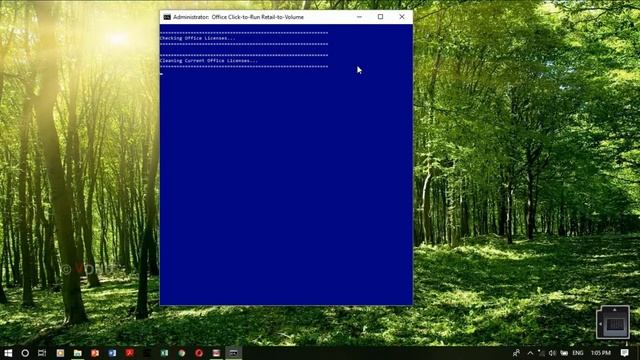Open the Action Center notifications icon

pos(624,353)
